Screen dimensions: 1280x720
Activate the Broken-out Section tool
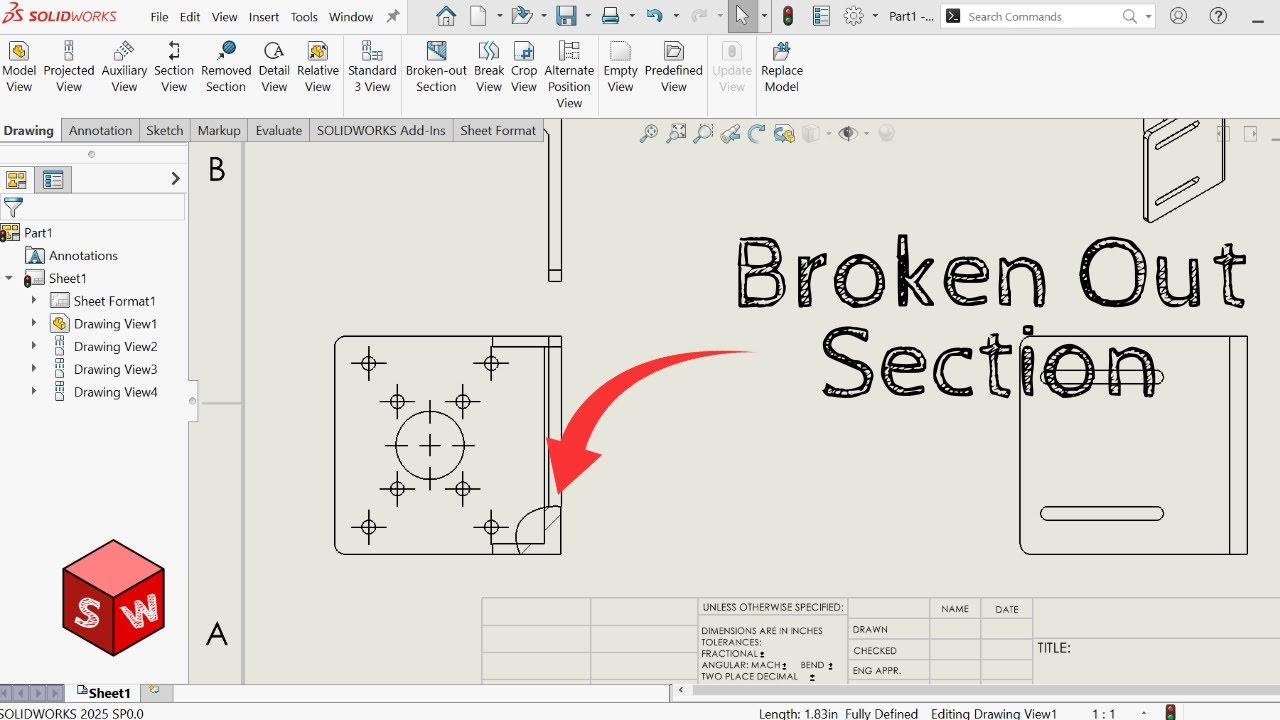[x=436, y=67]
